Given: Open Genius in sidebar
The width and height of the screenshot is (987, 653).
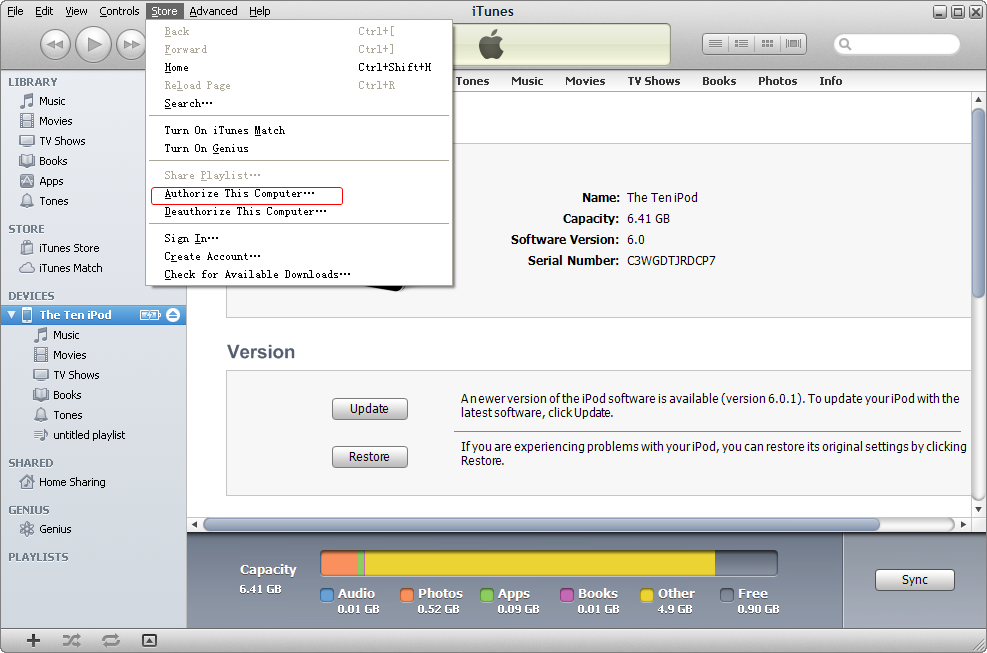Looking at the screenshot, I should tap(55, 530).
